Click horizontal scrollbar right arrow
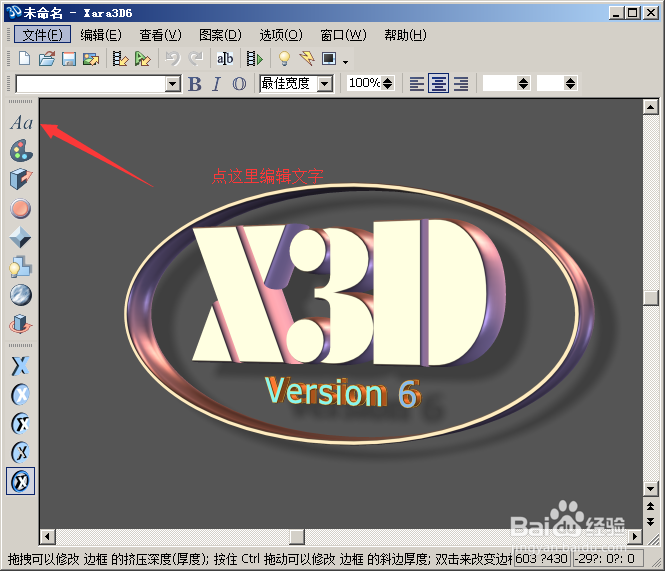This screenshot has width=665, height=571. click(634, 537)
